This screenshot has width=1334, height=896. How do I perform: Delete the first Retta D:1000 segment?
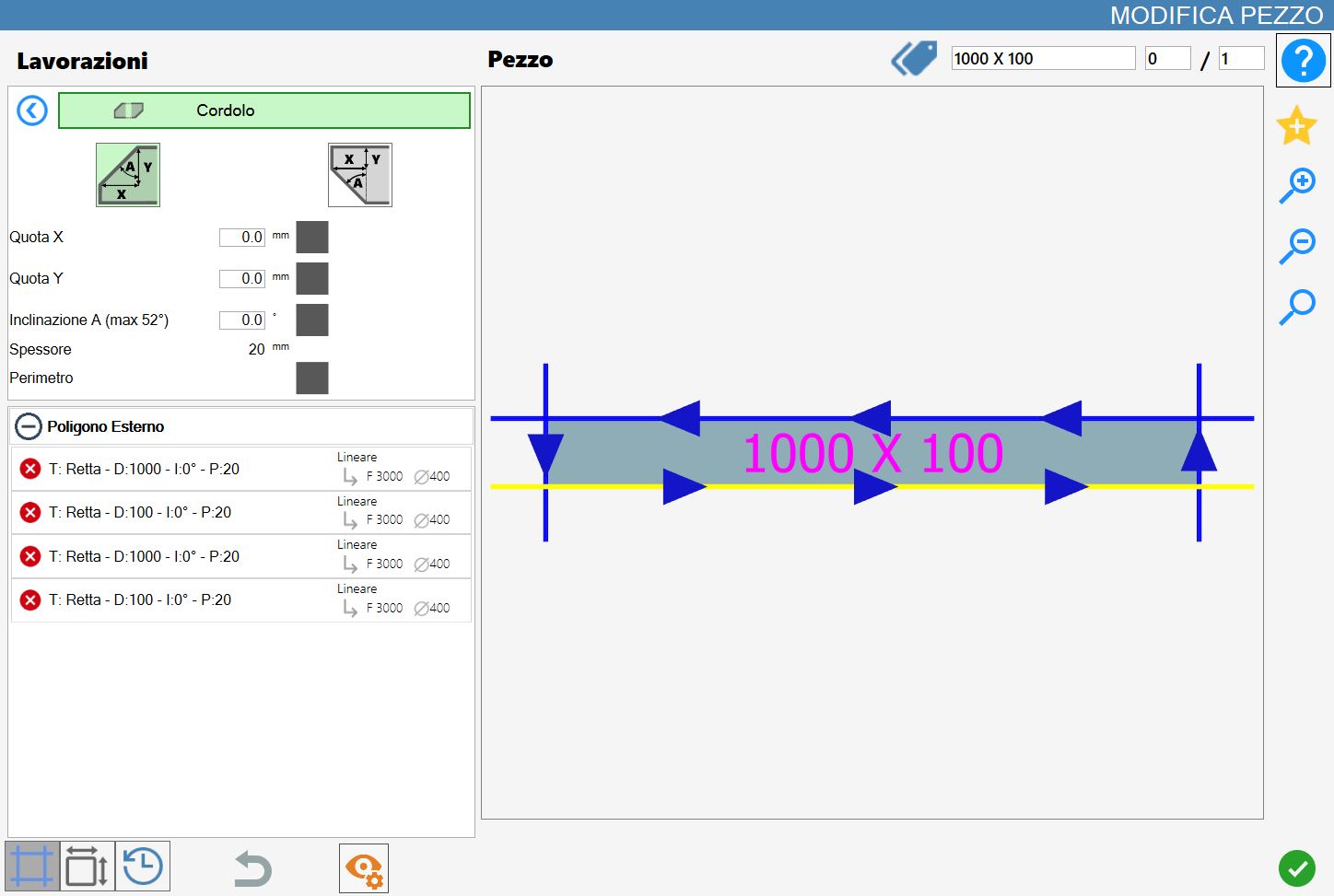coord(30,469)
